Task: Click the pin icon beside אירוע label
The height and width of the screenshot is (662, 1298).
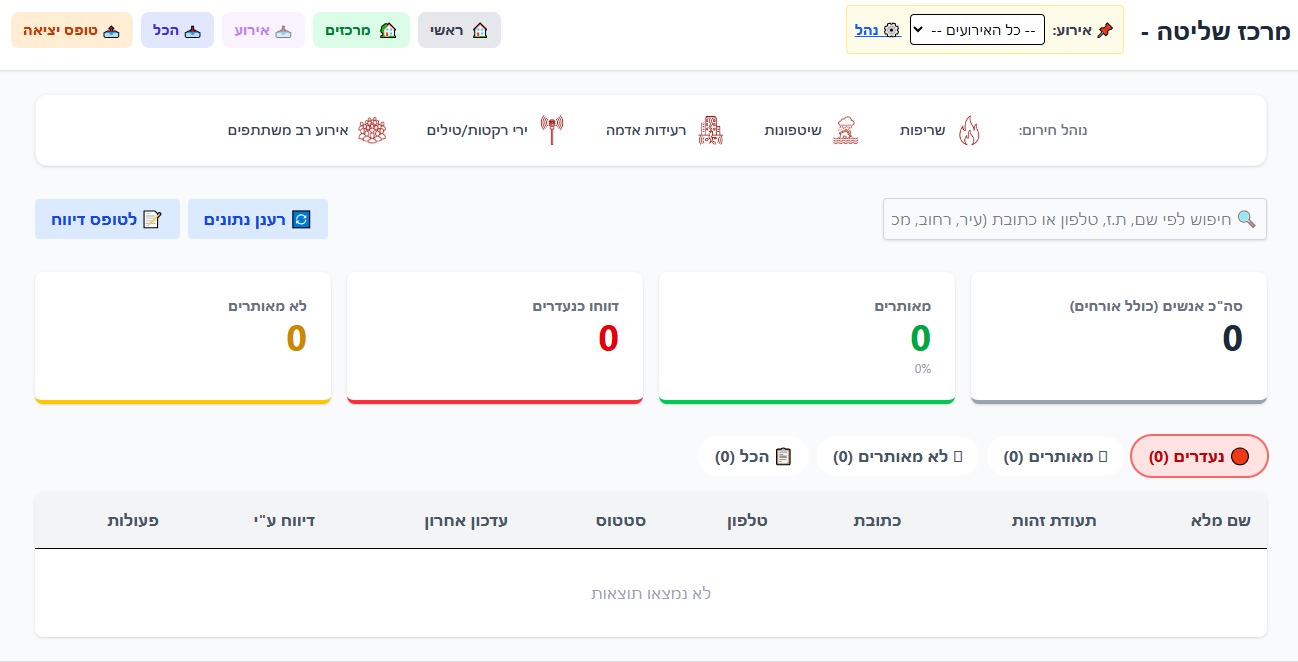Action: coord(1104,30)
